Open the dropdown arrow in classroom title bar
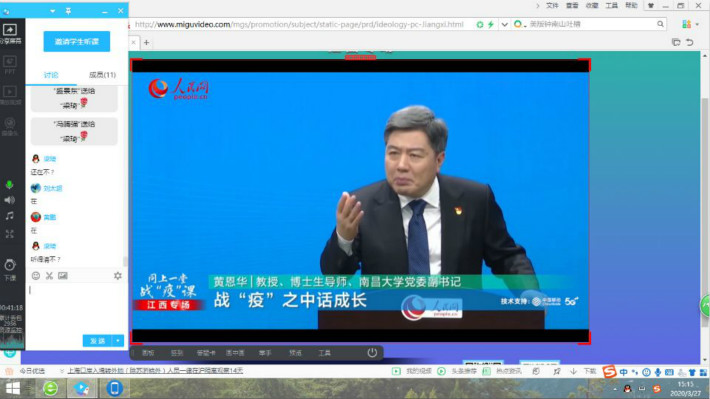Image resolution: width=710 pixels, height=399 pixels. pos(53,11)
